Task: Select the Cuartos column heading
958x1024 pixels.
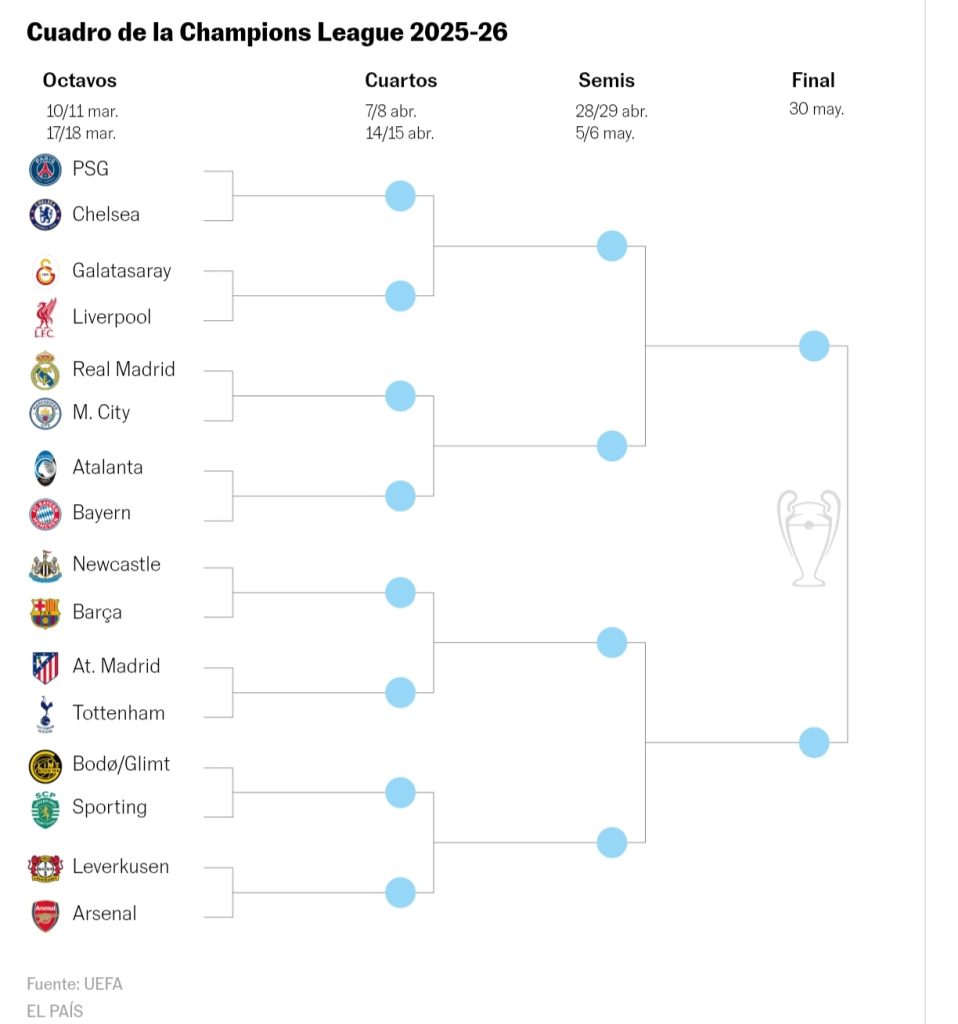Action: click(401, 81)
